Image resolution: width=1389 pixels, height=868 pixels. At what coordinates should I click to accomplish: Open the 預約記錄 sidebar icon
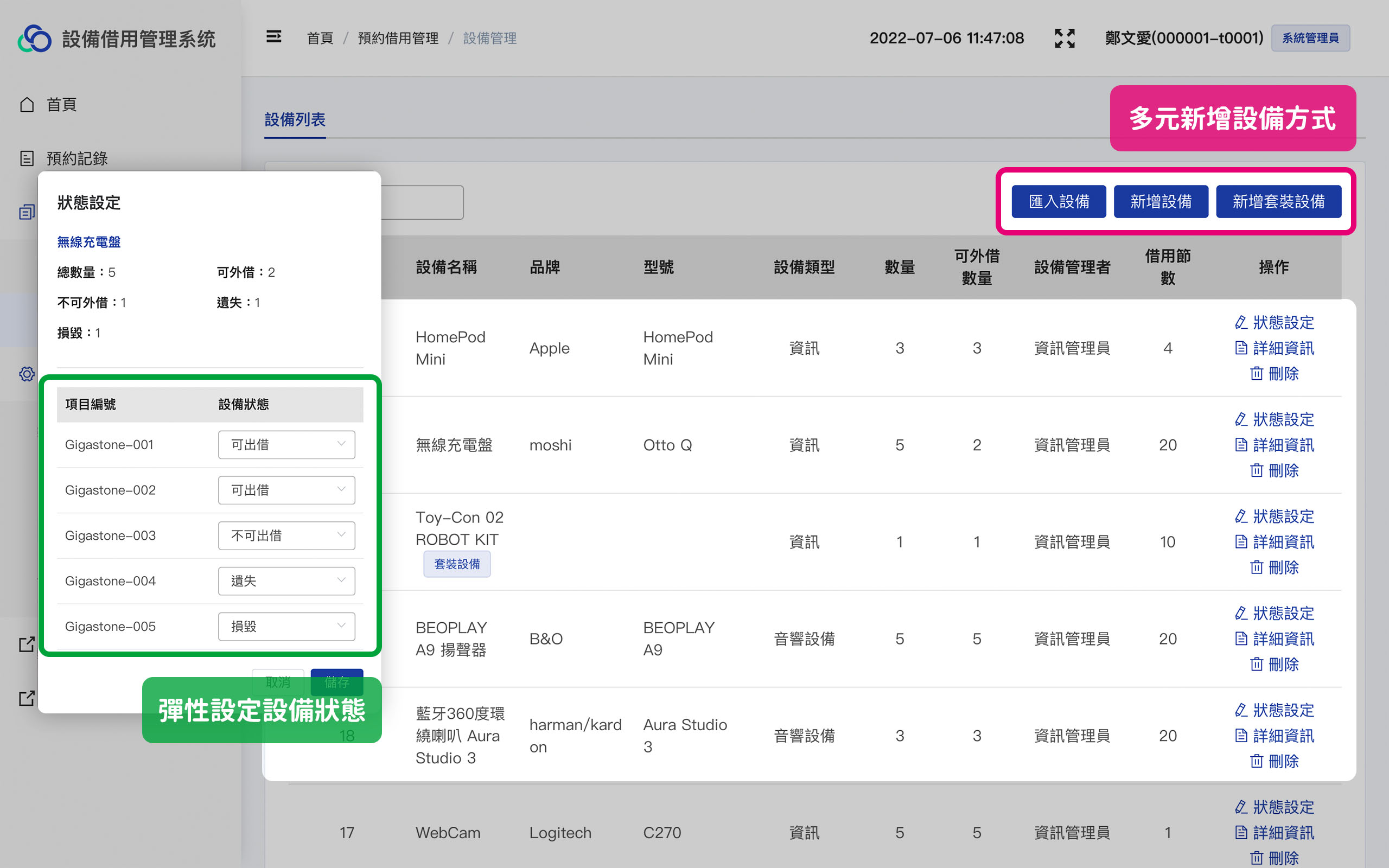[27, 158]
